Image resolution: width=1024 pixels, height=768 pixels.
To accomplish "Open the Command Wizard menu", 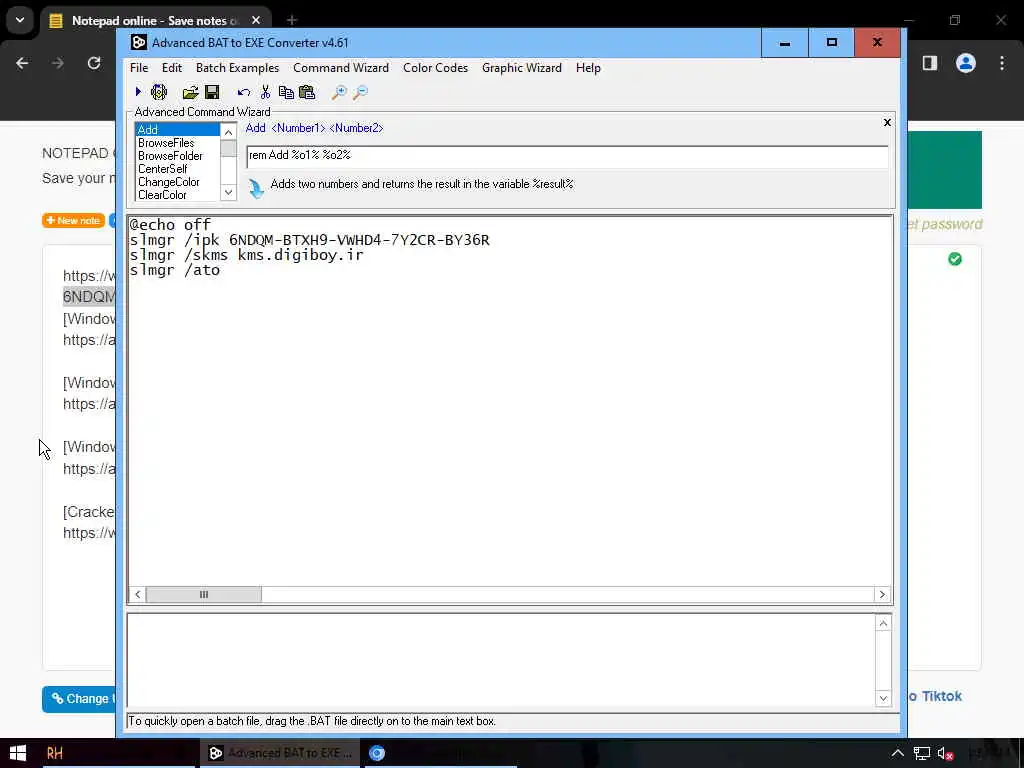I will 341,68.
